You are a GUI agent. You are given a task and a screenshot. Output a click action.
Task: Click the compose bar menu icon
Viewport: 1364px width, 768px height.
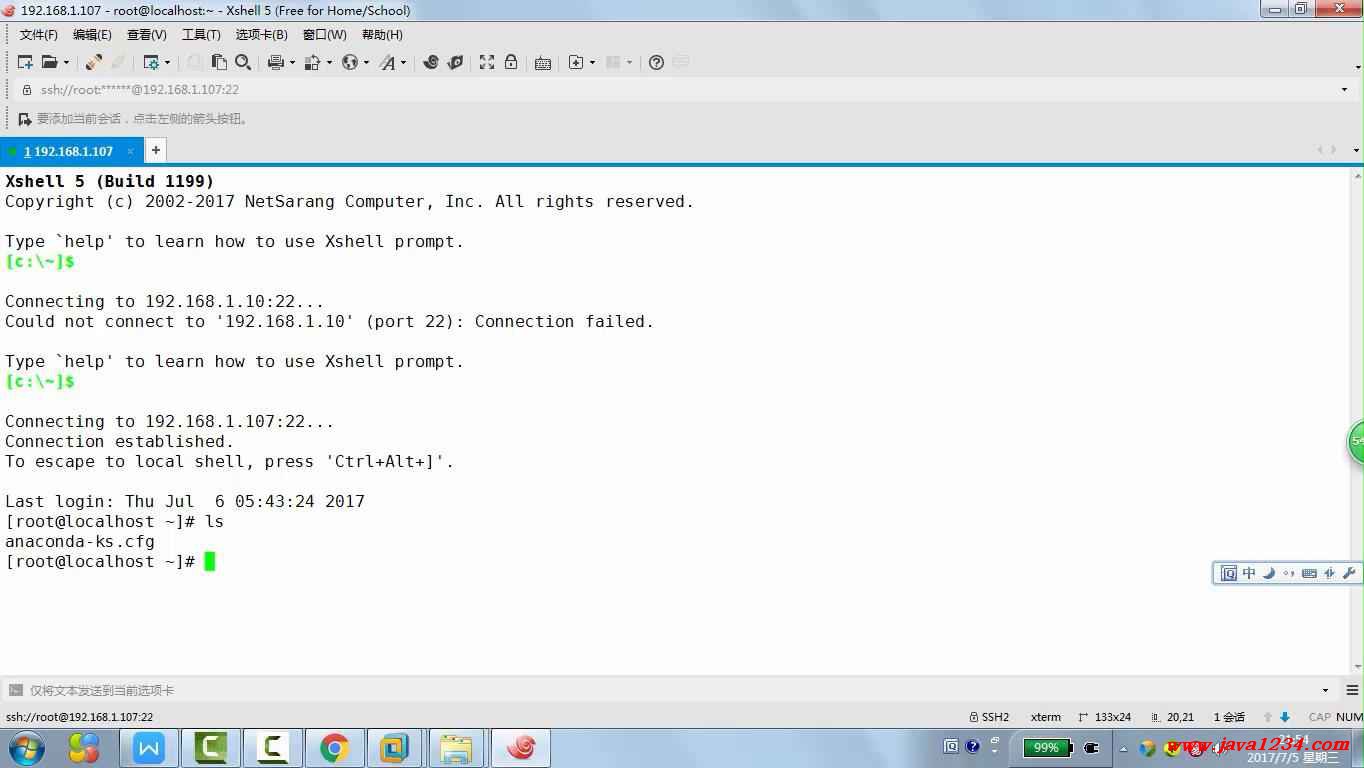point(1352,690)
